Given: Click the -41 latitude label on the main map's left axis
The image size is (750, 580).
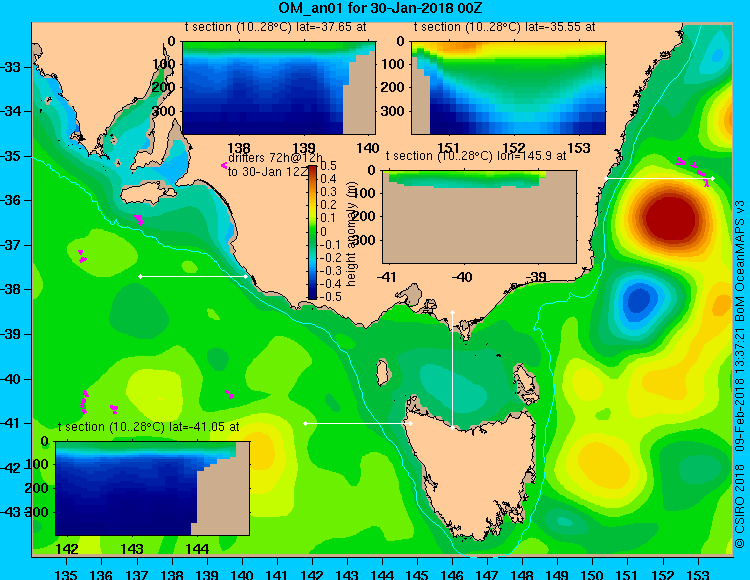Looking at the screenshot, I should pos(11,423).
